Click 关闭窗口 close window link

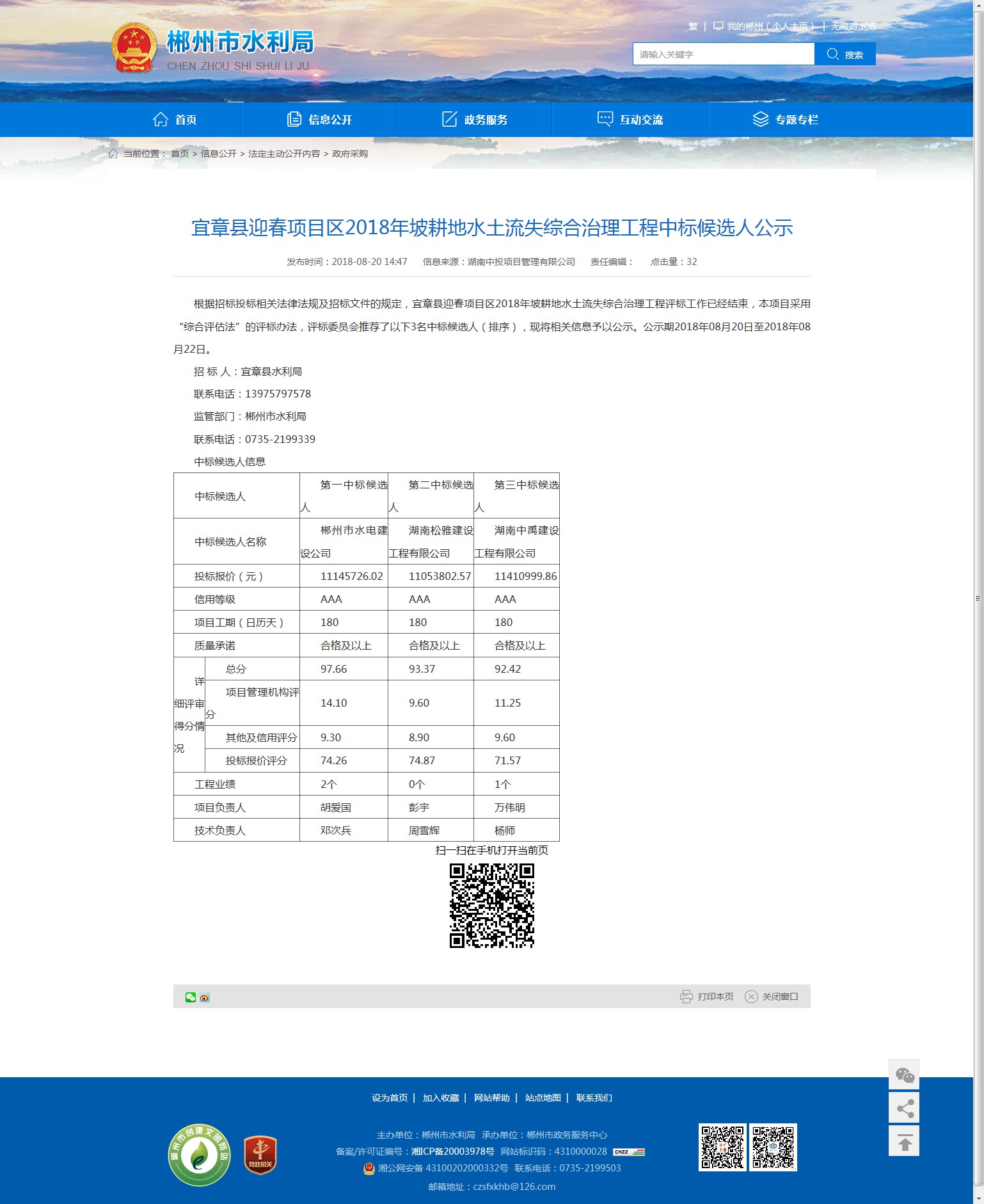pos(781,997)
